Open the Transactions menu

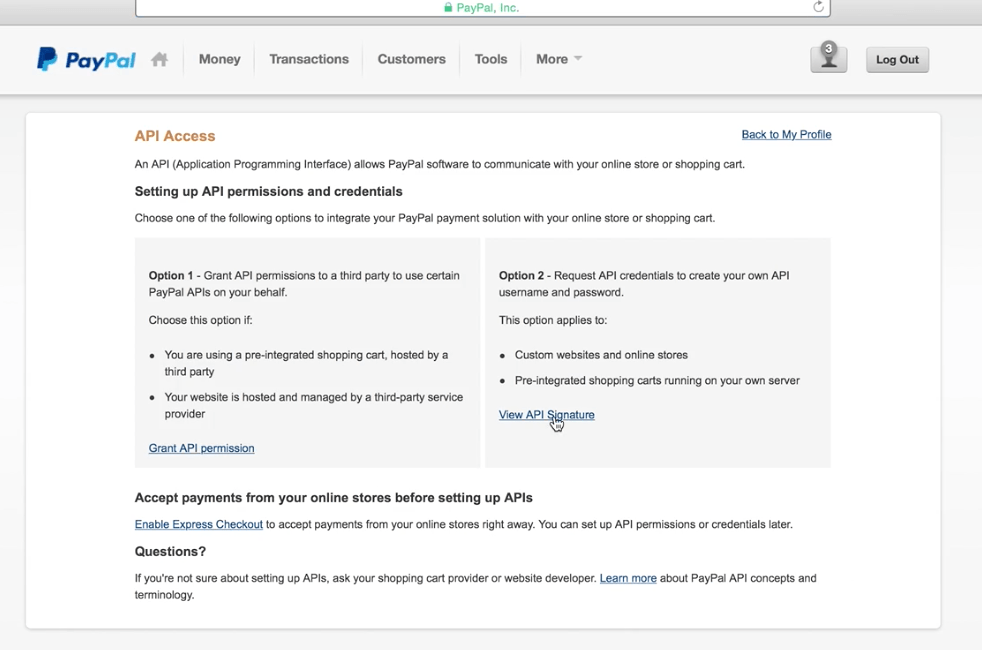(x=308, y=59)
